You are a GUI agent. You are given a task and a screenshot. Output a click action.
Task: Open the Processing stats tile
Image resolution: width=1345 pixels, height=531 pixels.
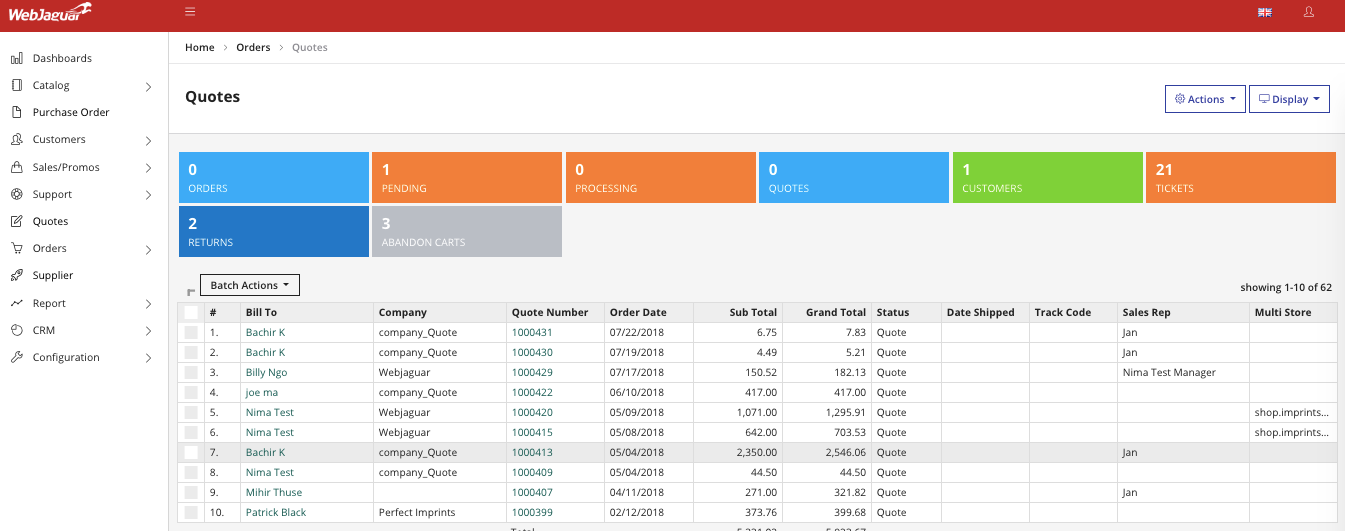point(661,177)
